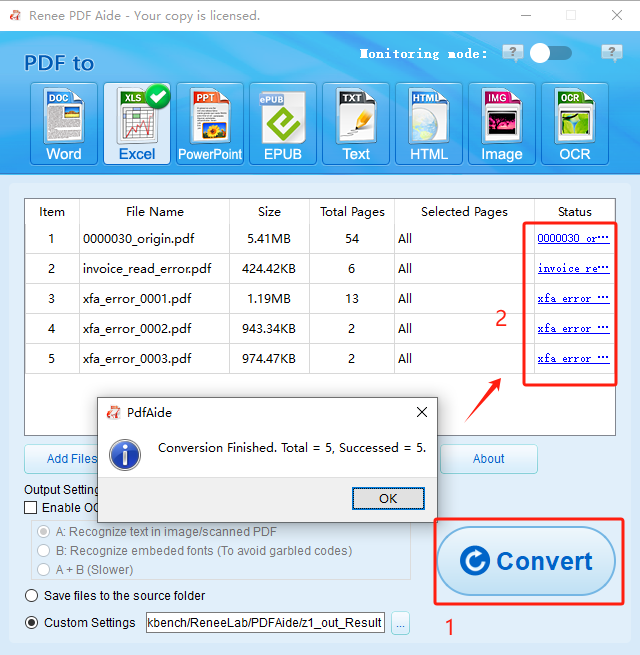Close the PdfAide dialog box
The width and height of the screenshot is (640, 655).
[422, 412]
